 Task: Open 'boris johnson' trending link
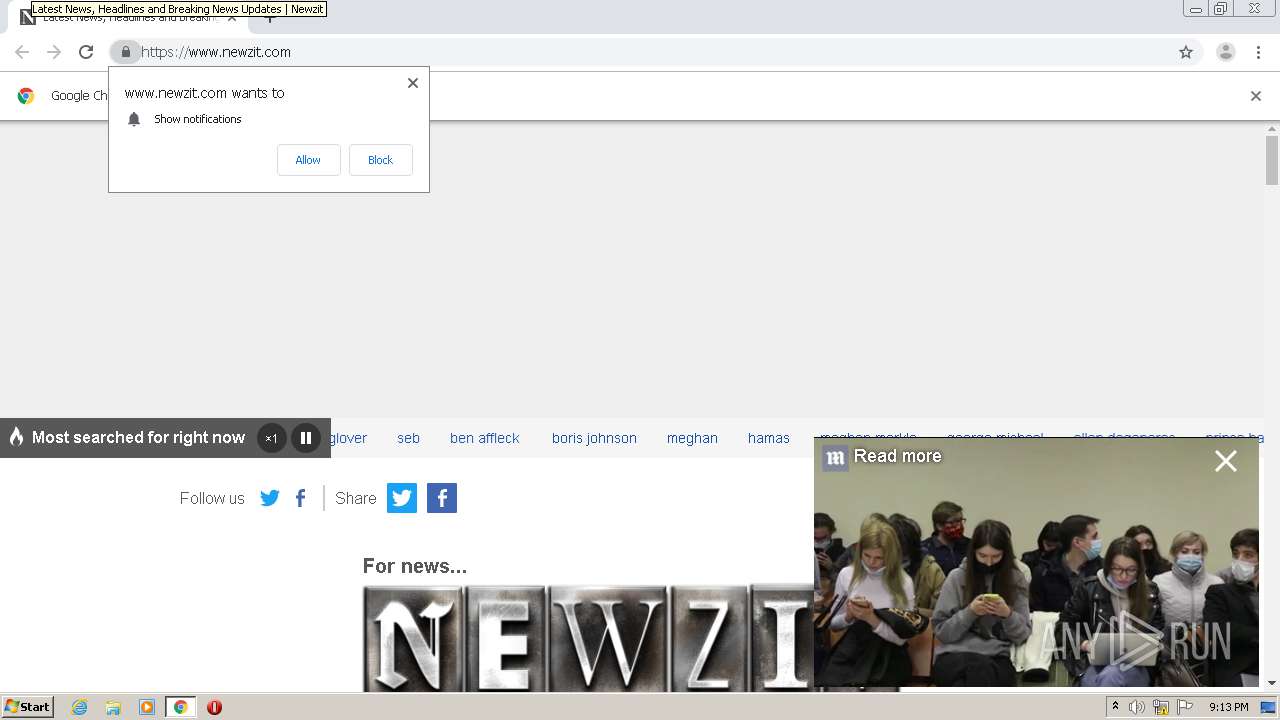pos(594,438)
